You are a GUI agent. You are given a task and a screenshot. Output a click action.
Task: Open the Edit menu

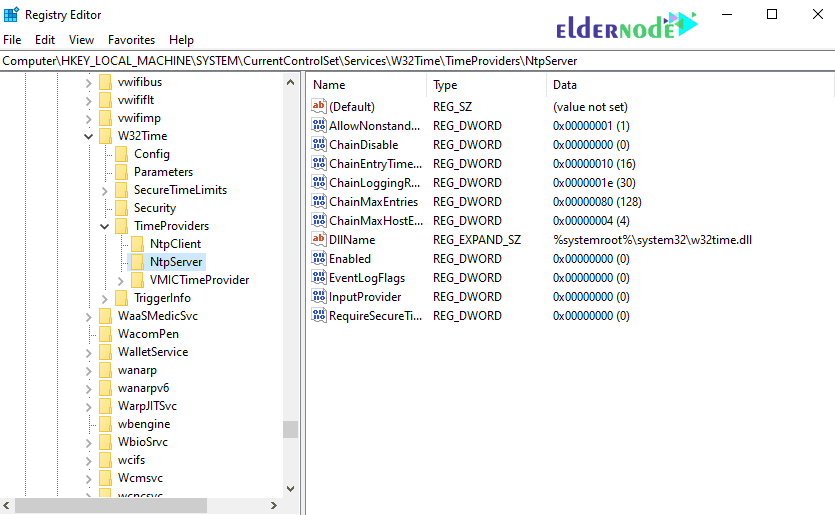point(45,40)
